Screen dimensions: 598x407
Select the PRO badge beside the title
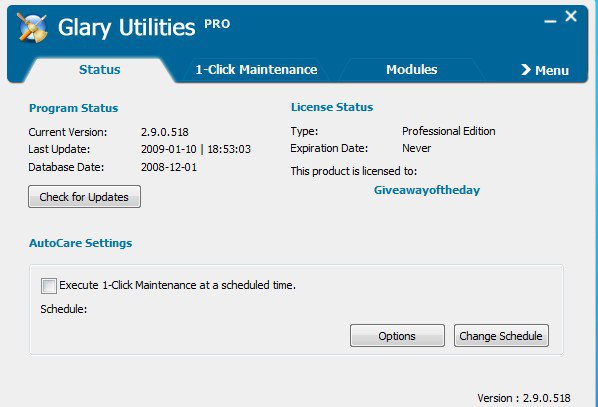pyautogui.click(x=217, y=24)
